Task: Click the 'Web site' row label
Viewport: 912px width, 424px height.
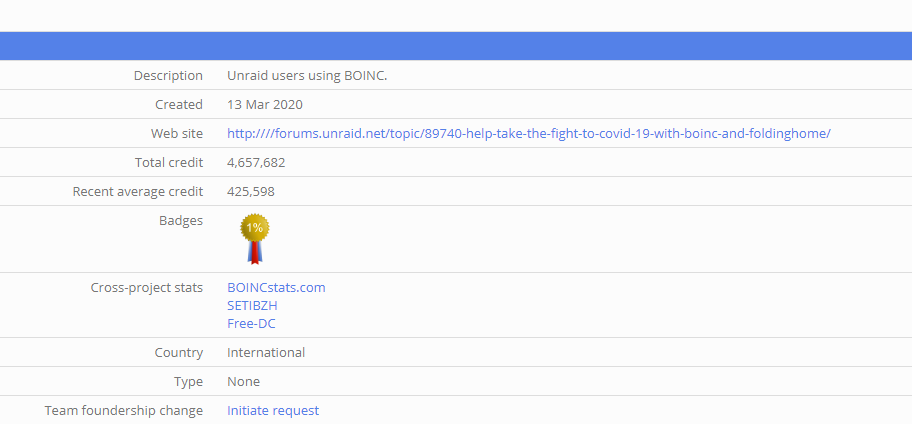Action: (177, 134)
